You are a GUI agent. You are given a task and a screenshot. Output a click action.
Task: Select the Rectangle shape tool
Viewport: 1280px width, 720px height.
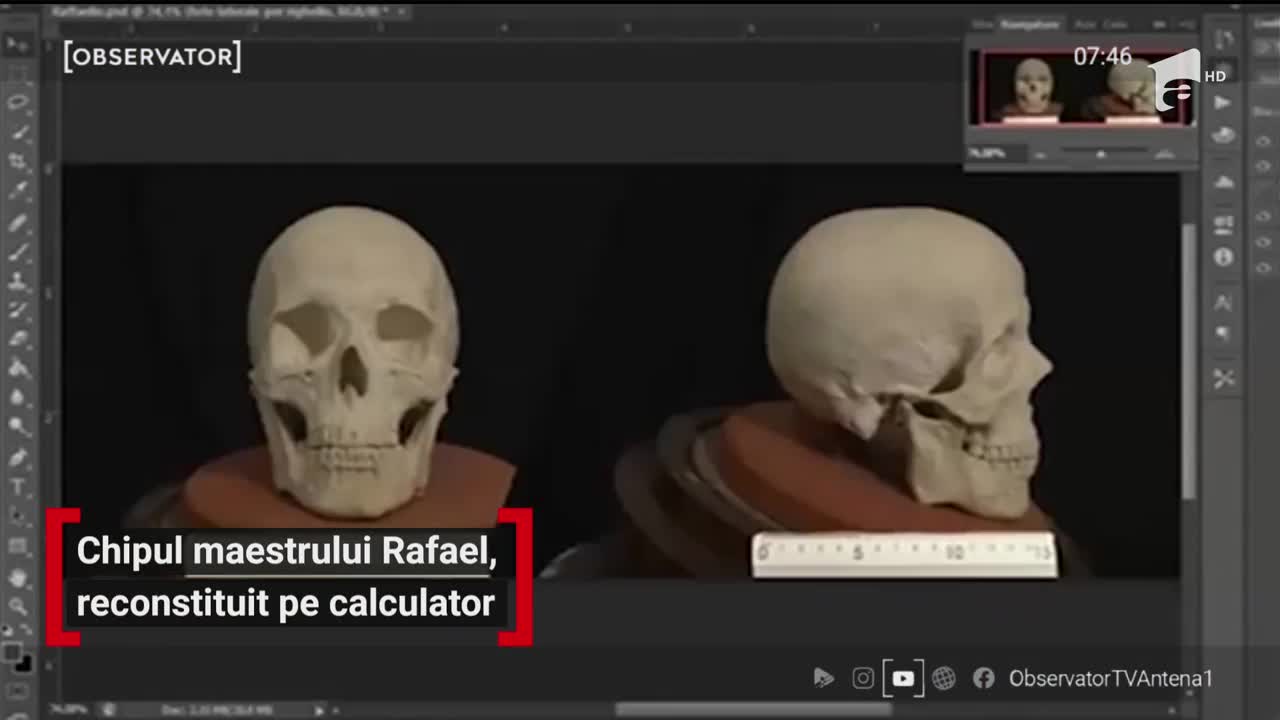click(x=17, y=546)
